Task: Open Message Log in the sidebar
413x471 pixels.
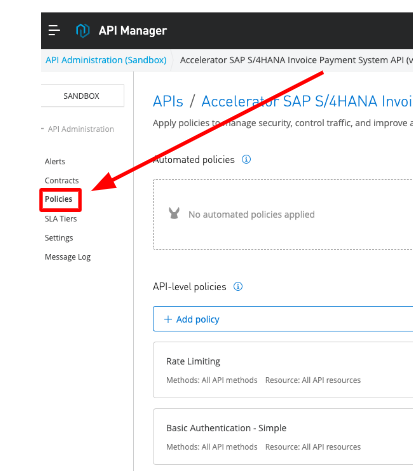Action: pyautogui.click(x=68, y=257)
